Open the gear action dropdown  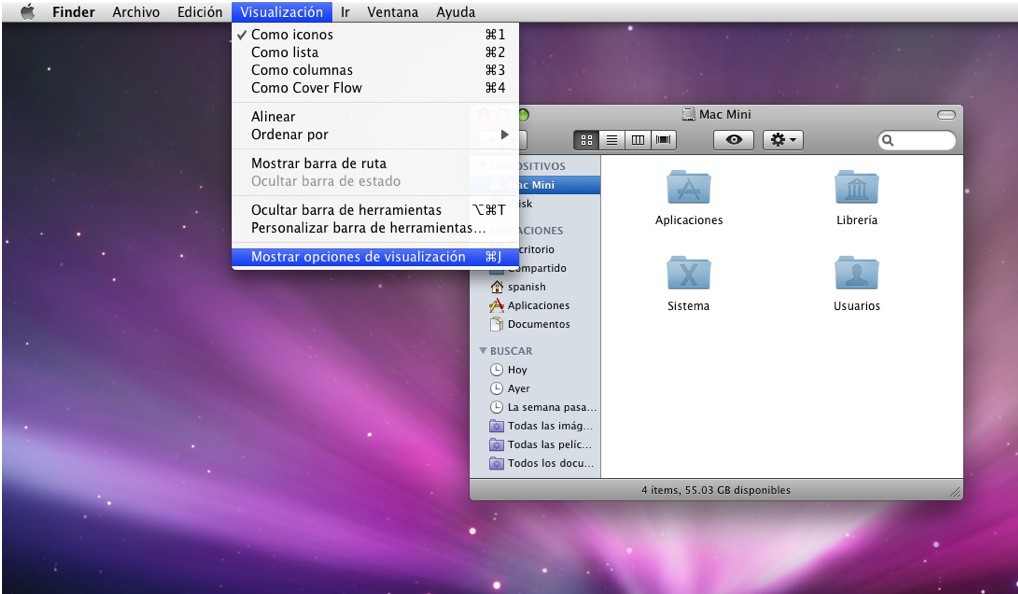[783, 140]
